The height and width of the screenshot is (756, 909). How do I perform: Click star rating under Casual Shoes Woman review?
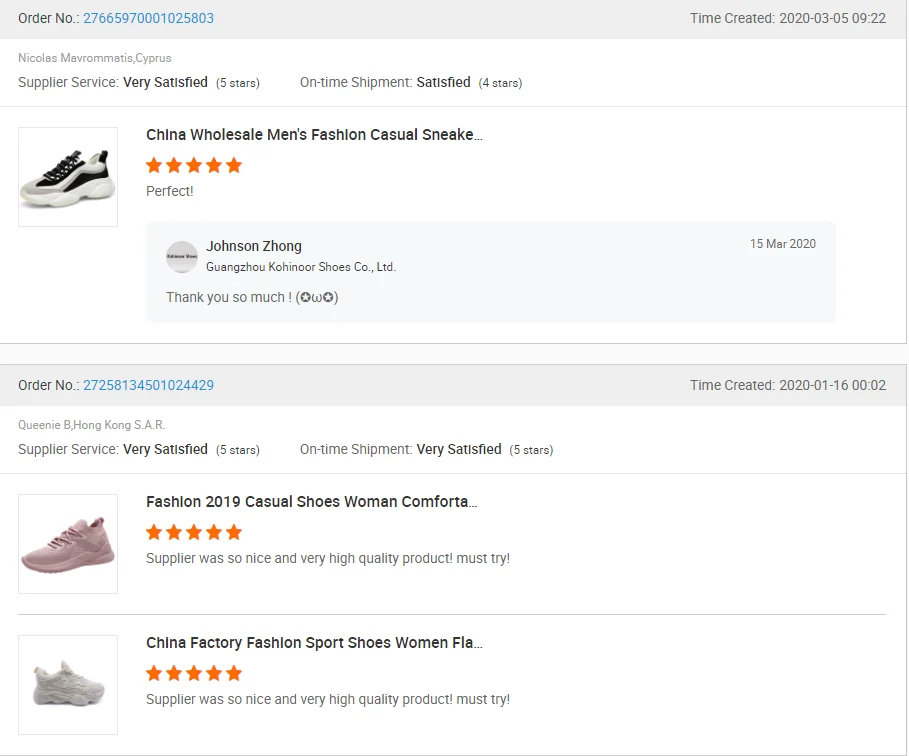(x=194, y=532)
